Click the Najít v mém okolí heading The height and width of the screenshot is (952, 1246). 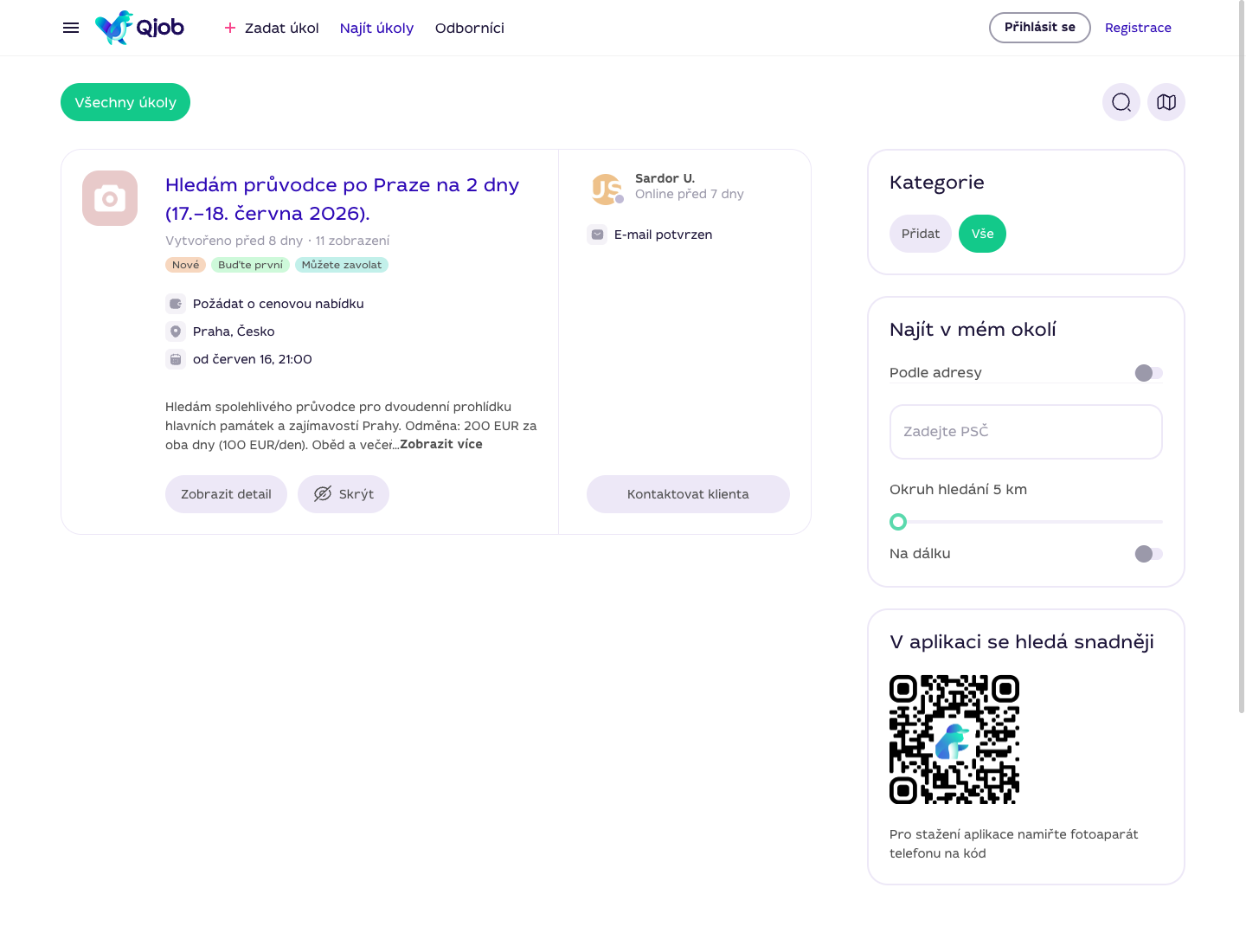coord(973,330)
